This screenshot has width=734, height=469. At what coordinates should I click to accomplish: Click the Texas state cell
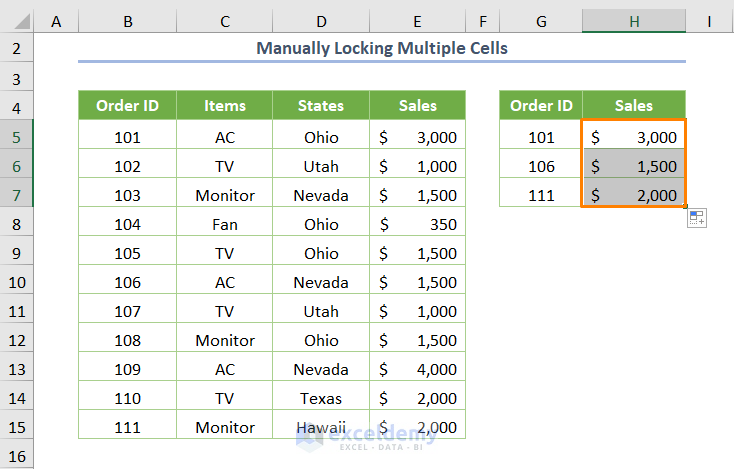click(x=321, y=398)
